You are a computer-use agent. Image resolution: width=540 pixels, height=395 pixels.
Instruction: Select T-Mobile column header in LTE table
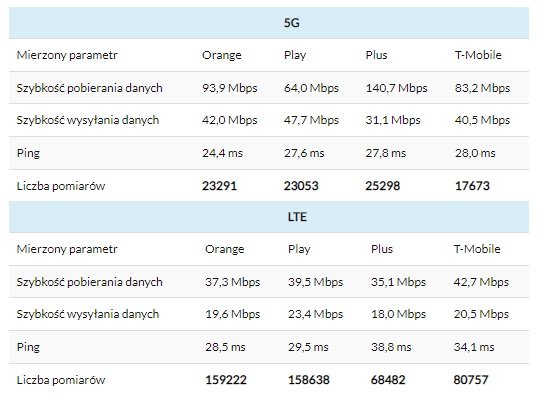[x=477, y=249]
